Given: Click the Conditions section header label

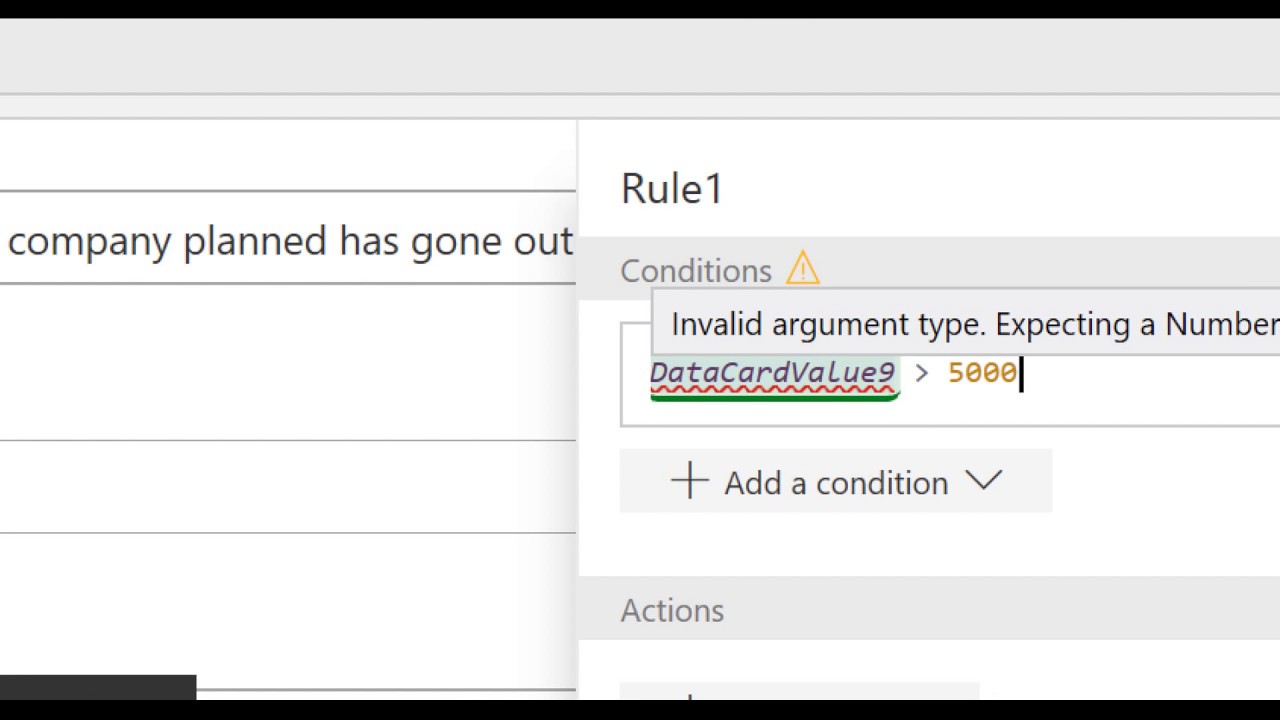Looking at the screenshot, I should [696, 270].
